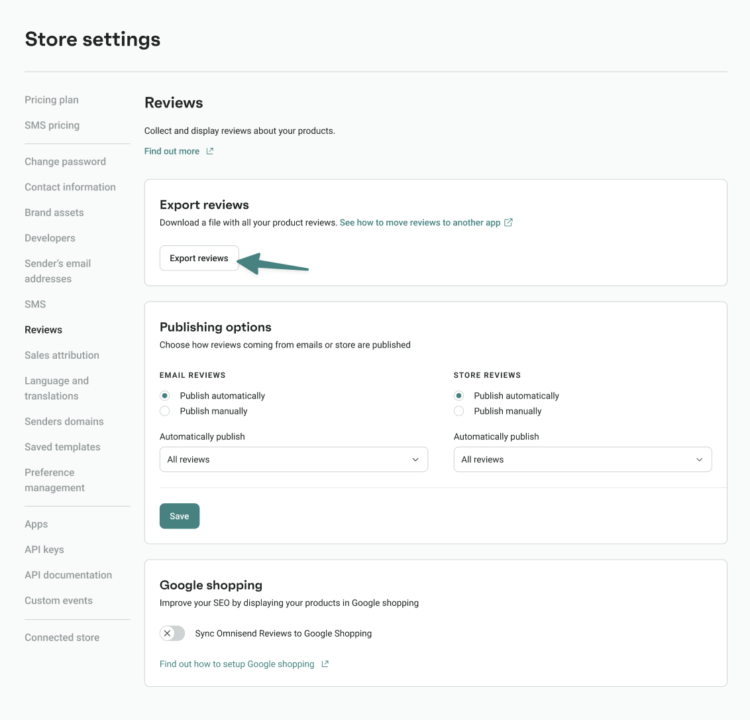Image resolution: width=750 pixels, height=720 pixels.
Task: Go to API keys
Action: tap(44, 550)
